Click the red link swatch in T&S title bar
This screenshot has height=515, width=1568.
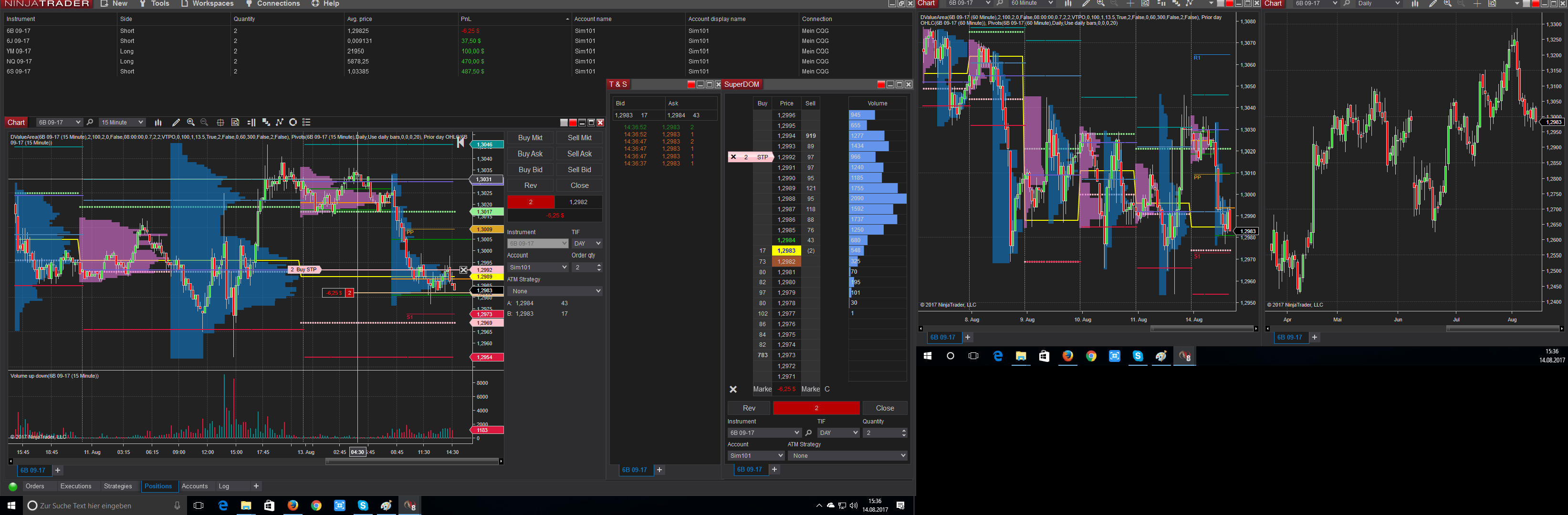691,84
